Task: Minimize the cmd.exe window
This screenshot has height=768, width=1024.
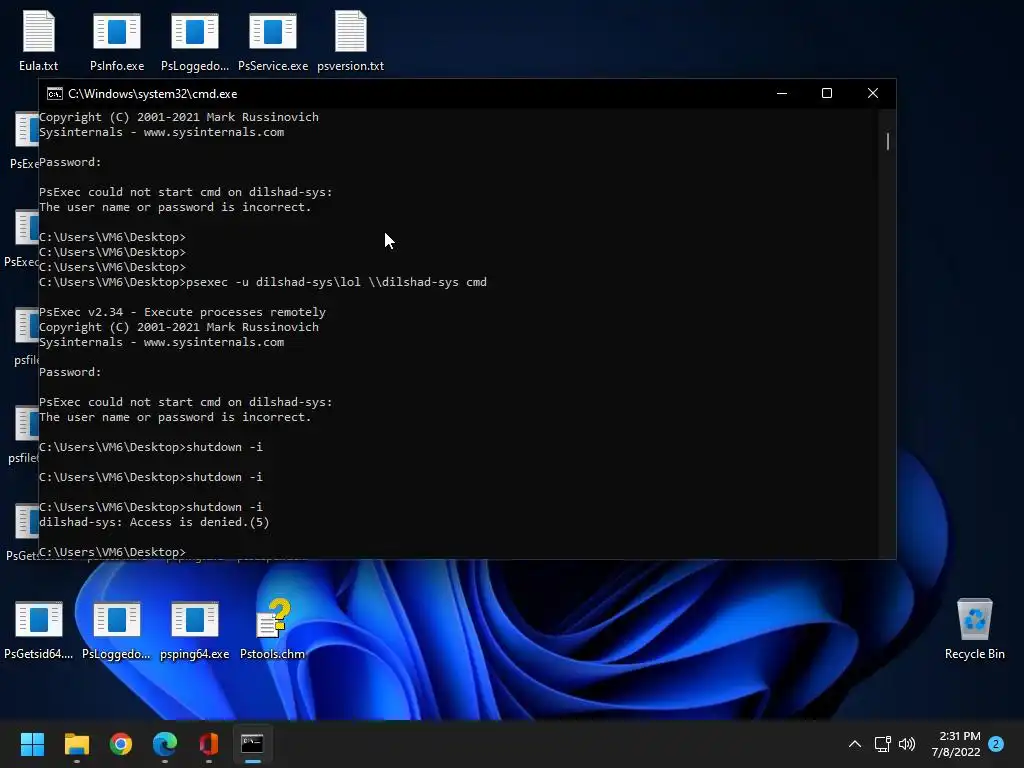Action: 782,93
